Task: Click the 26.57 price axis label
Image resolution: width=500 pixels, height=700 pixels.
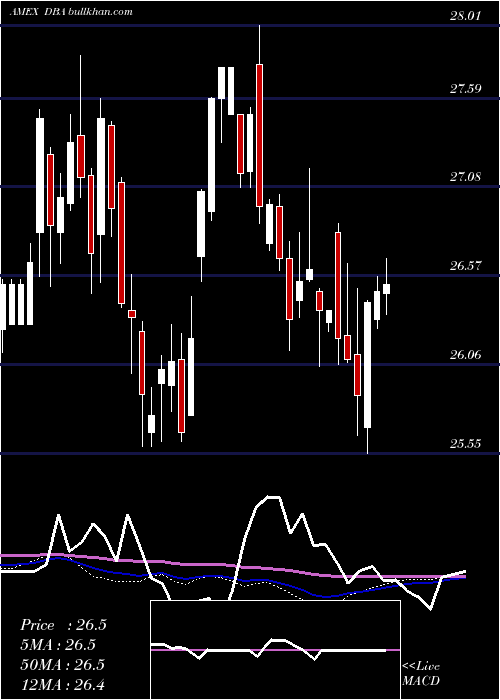Action: pyautogui.click(x=465, y=266)
